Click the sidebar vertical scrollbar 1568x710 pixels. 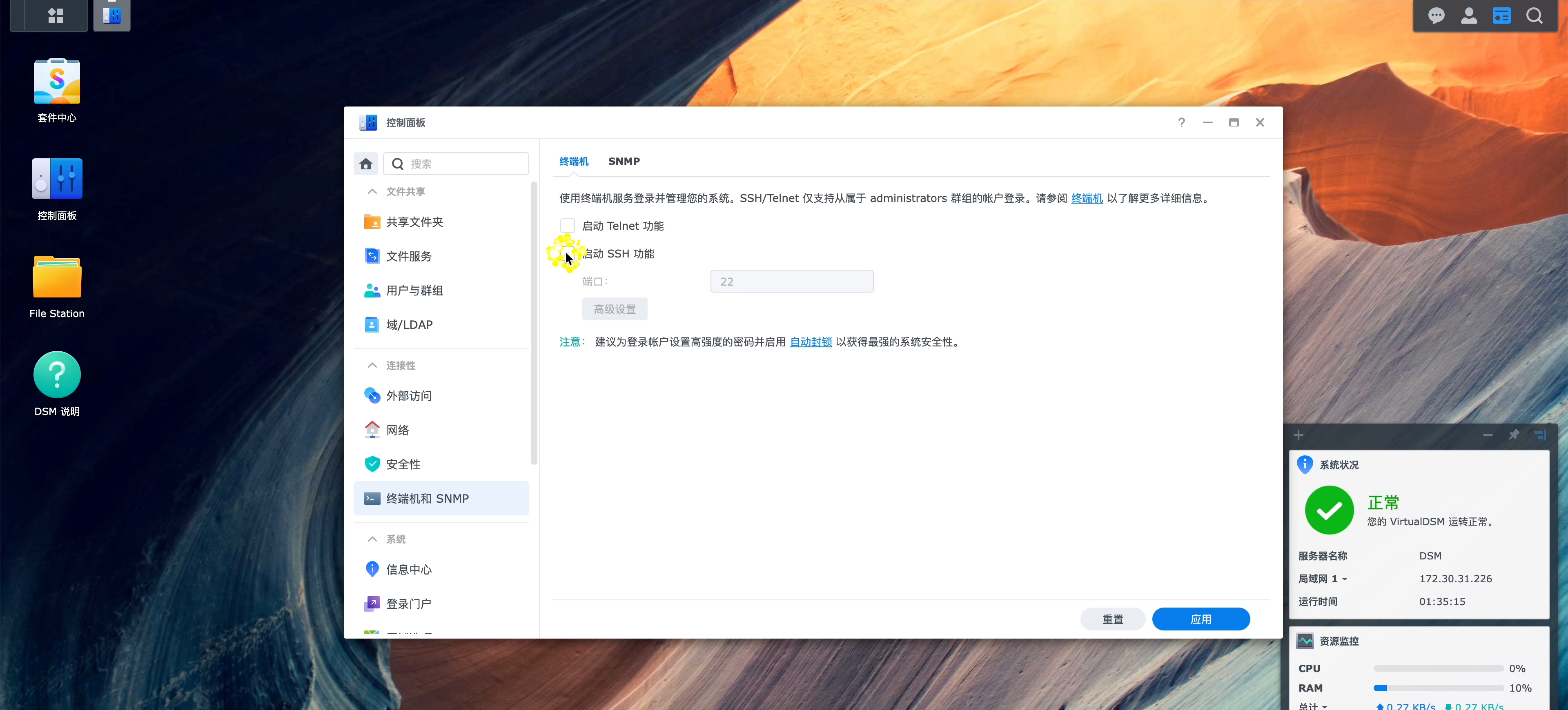[534, 322]
